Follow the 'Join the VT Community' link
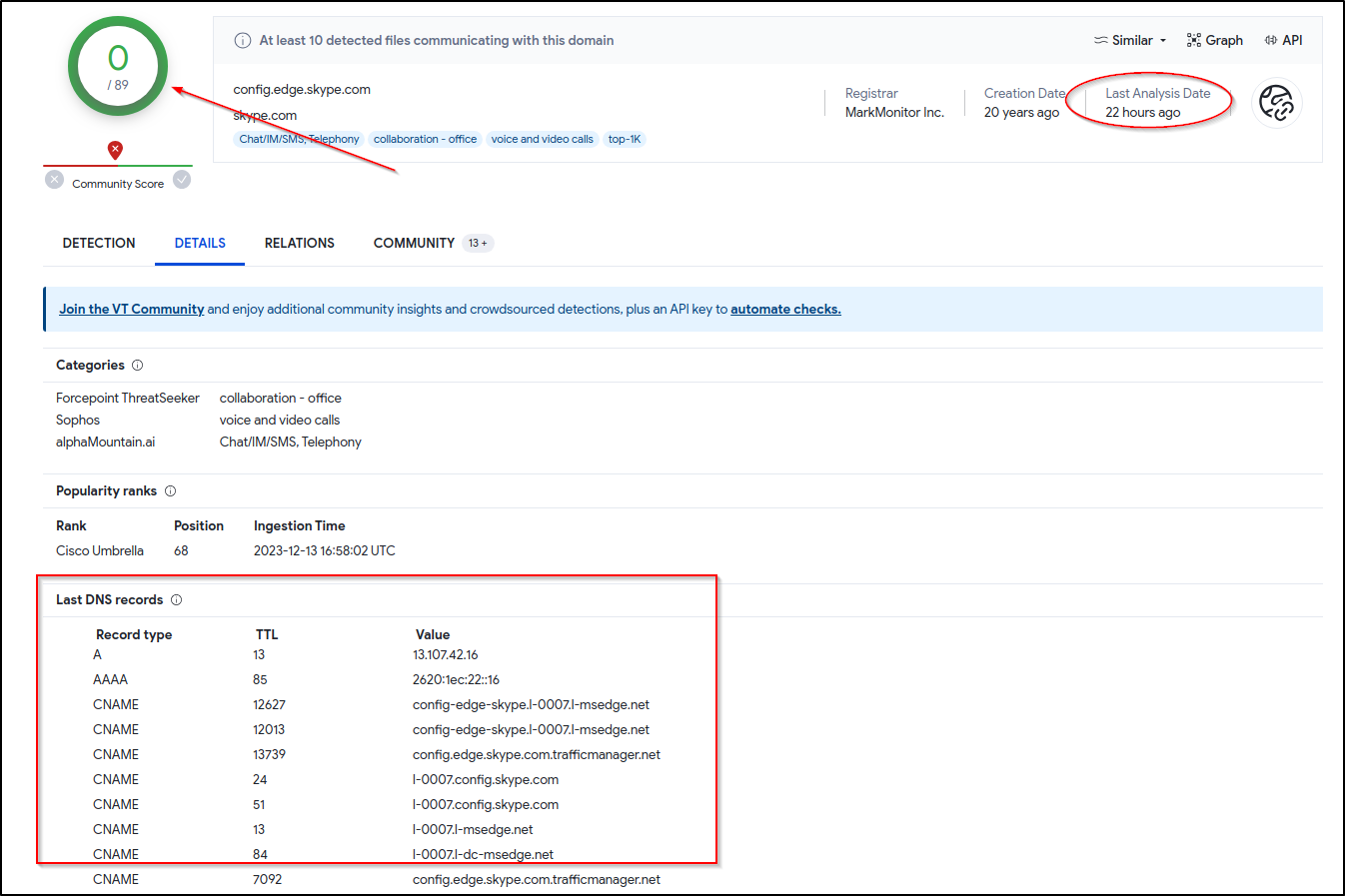The image size is (1345, 896). [131, 310]
